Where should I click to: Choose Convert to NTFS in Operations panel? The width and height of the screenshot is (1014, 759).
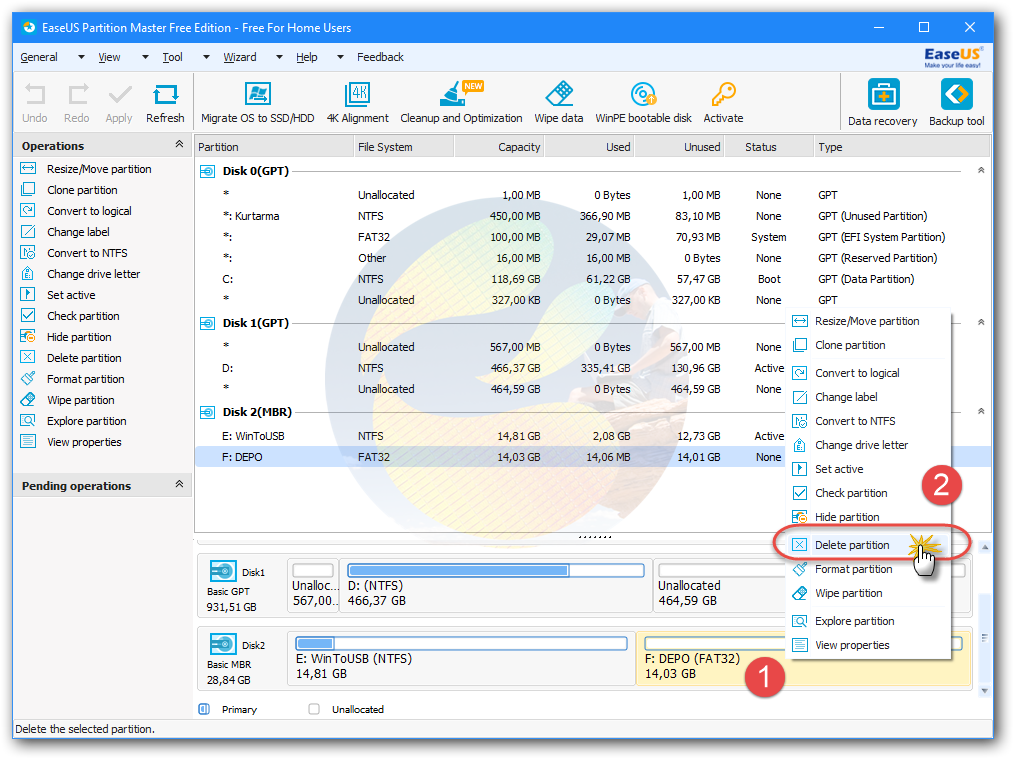click(87, 253)
